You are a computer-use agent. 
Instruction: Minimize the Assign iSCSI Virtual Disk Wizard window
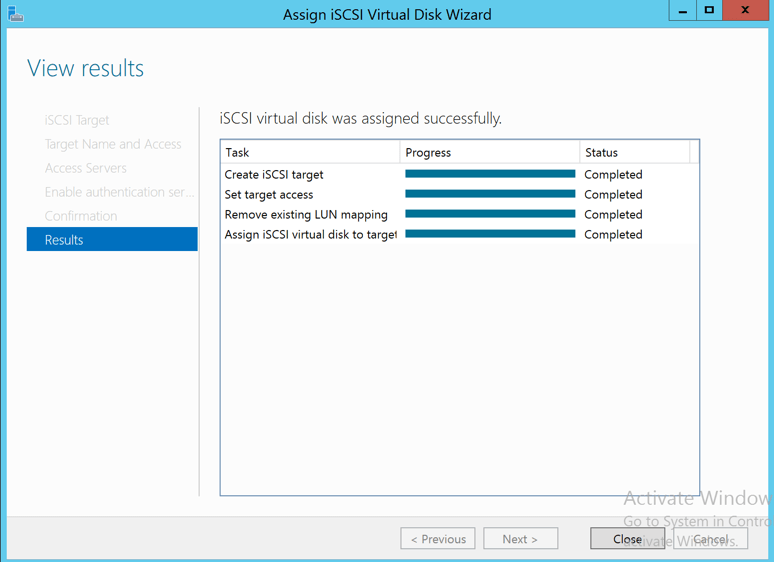pyautogui.click(x=683, y=11)
